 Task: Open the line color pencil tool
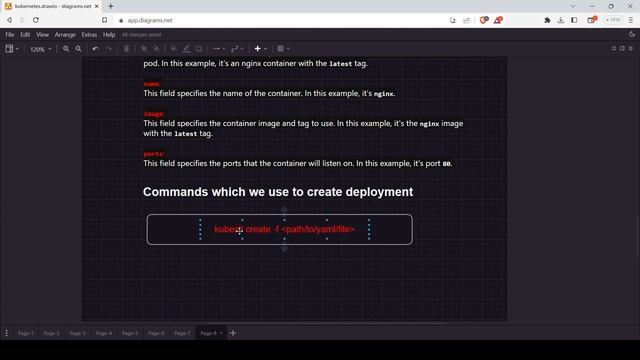point(186,49)
